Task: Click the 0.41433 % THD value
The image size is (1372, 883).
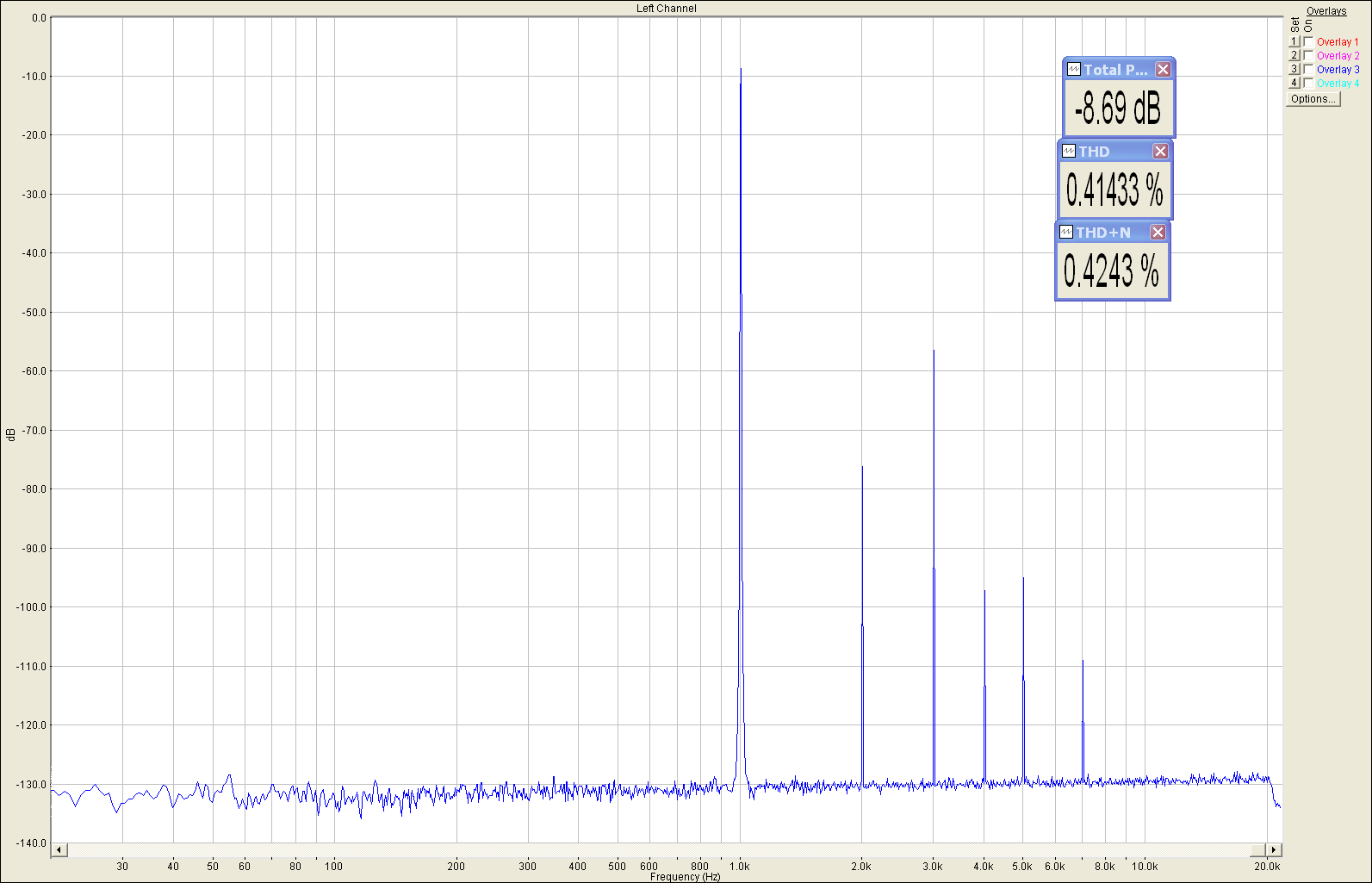Action: [x=1114, y=190]
